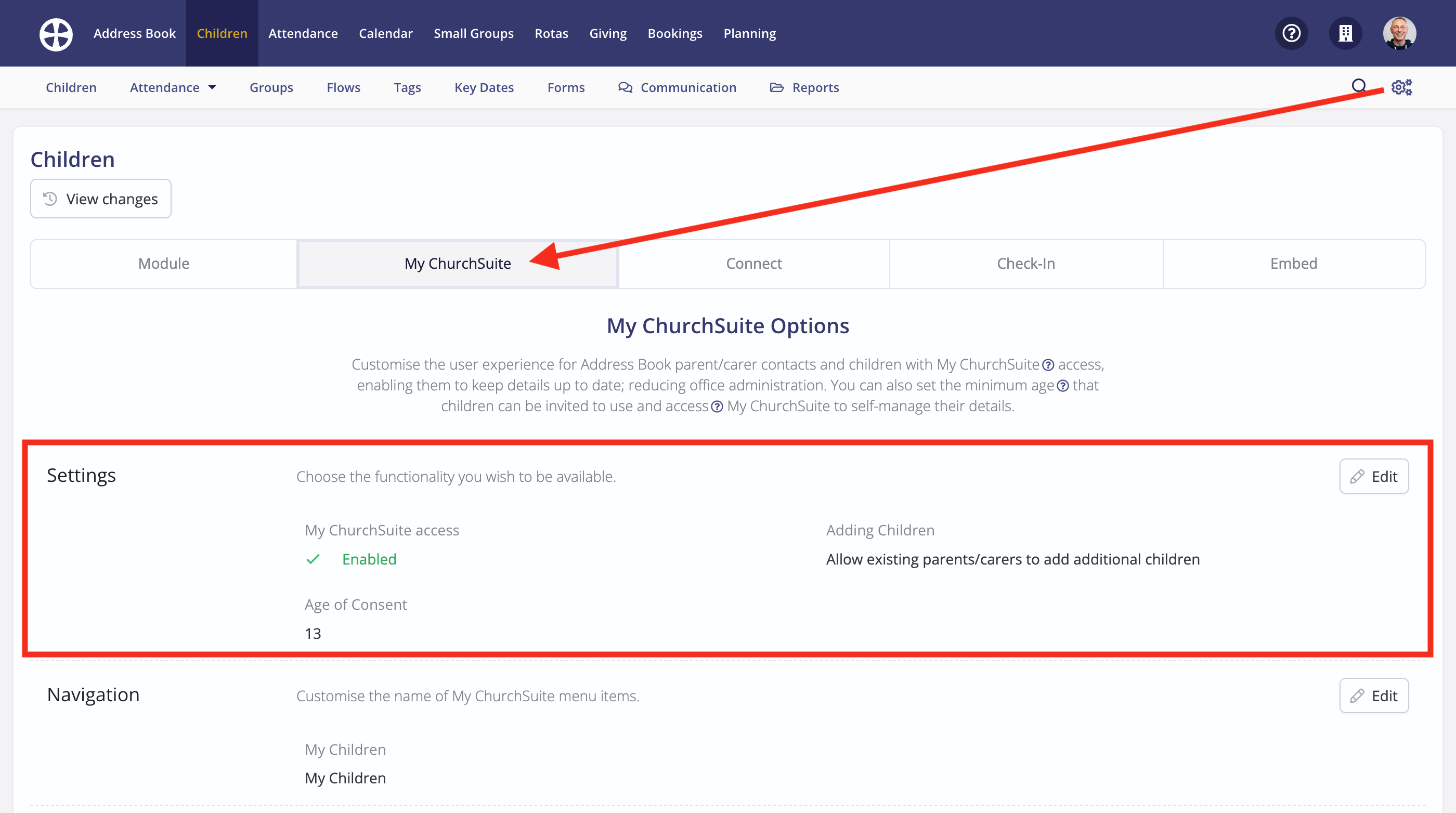Click the ChurchSuite logo icon
This screenshot has width=1456, height=813.
point(56,34)
